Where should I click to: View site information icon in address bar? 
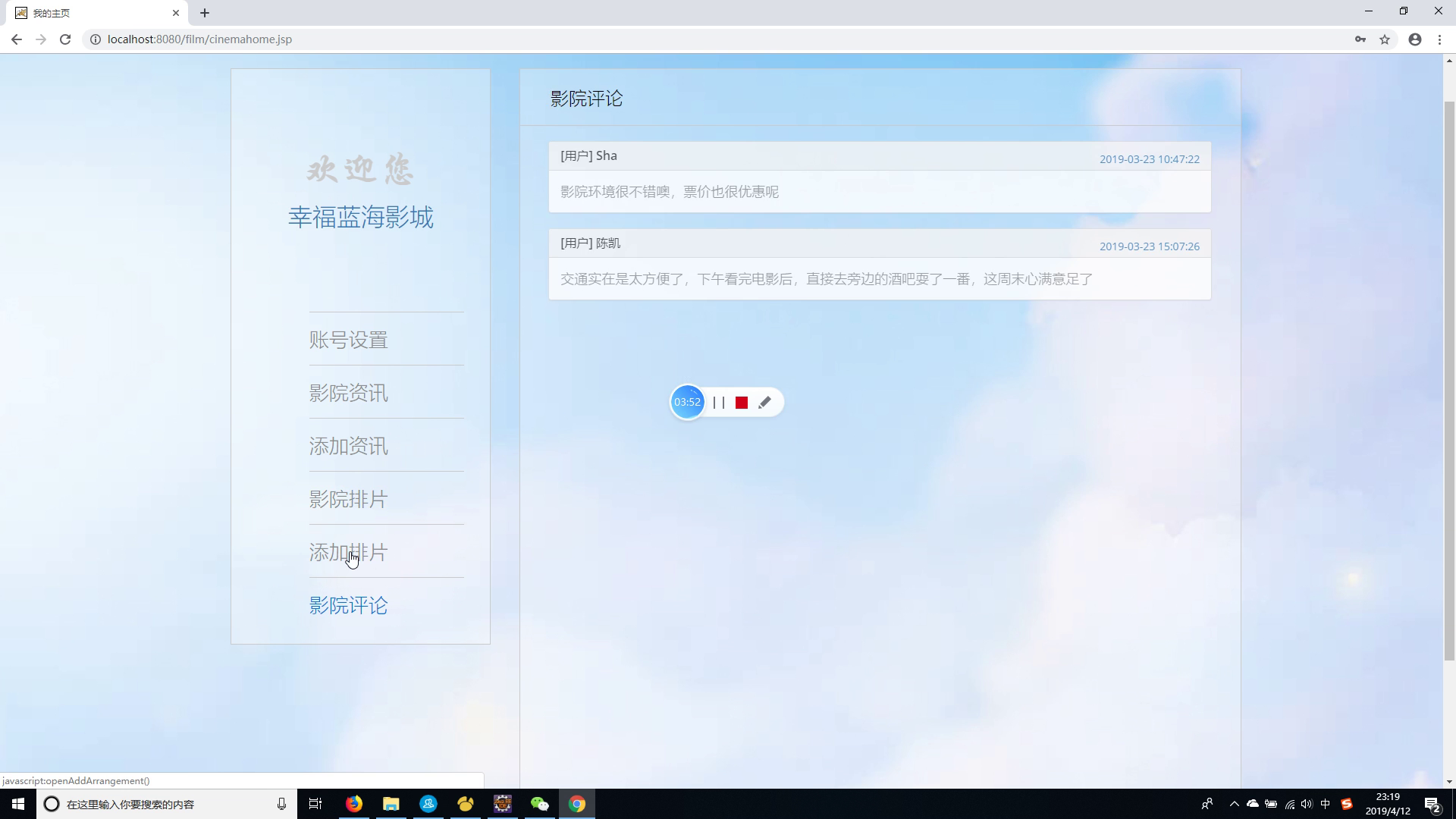click(x=96, y=39)
